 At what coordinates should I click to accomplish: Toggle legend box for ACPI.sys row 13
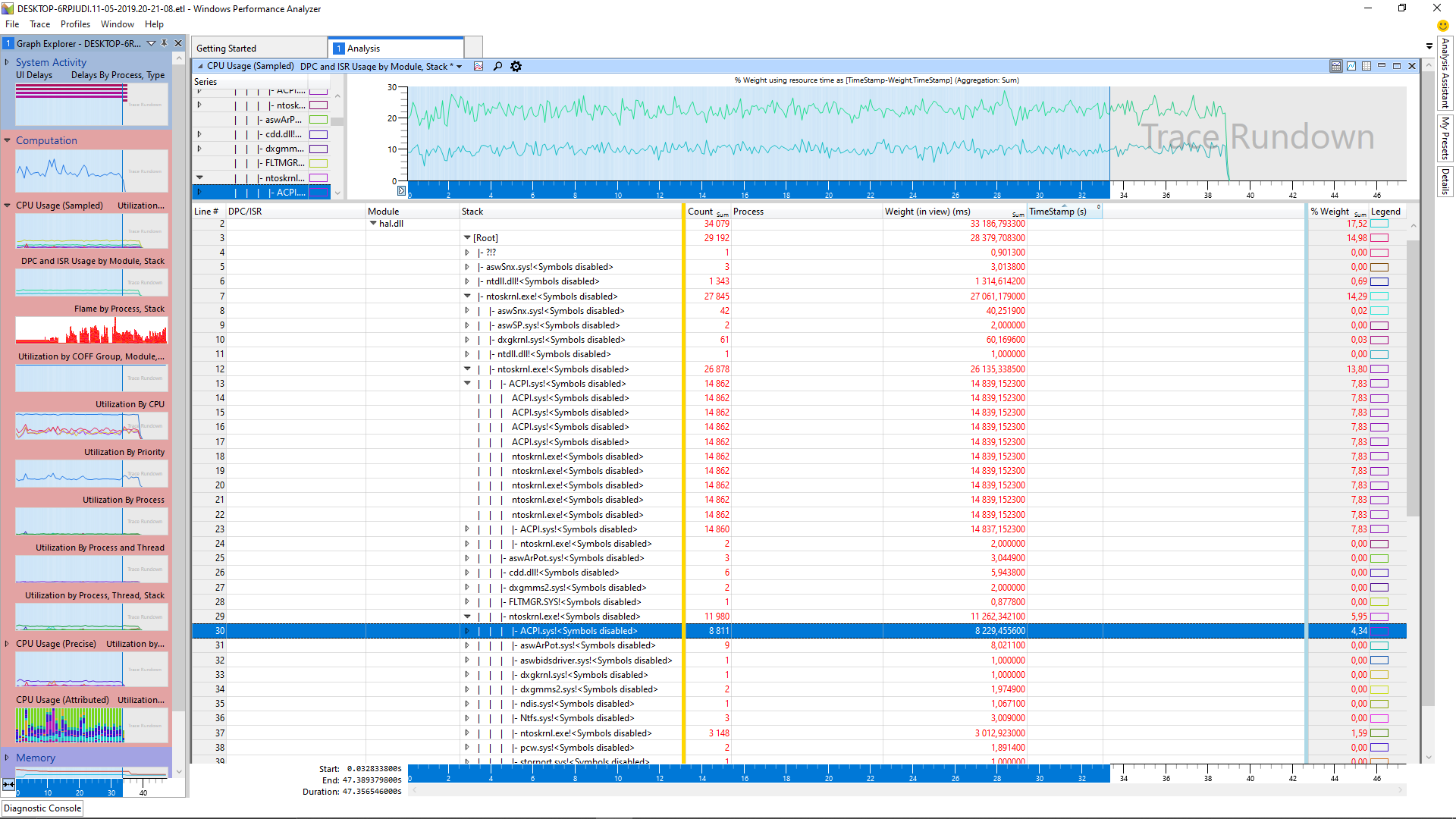click(x=1379, y=384)
